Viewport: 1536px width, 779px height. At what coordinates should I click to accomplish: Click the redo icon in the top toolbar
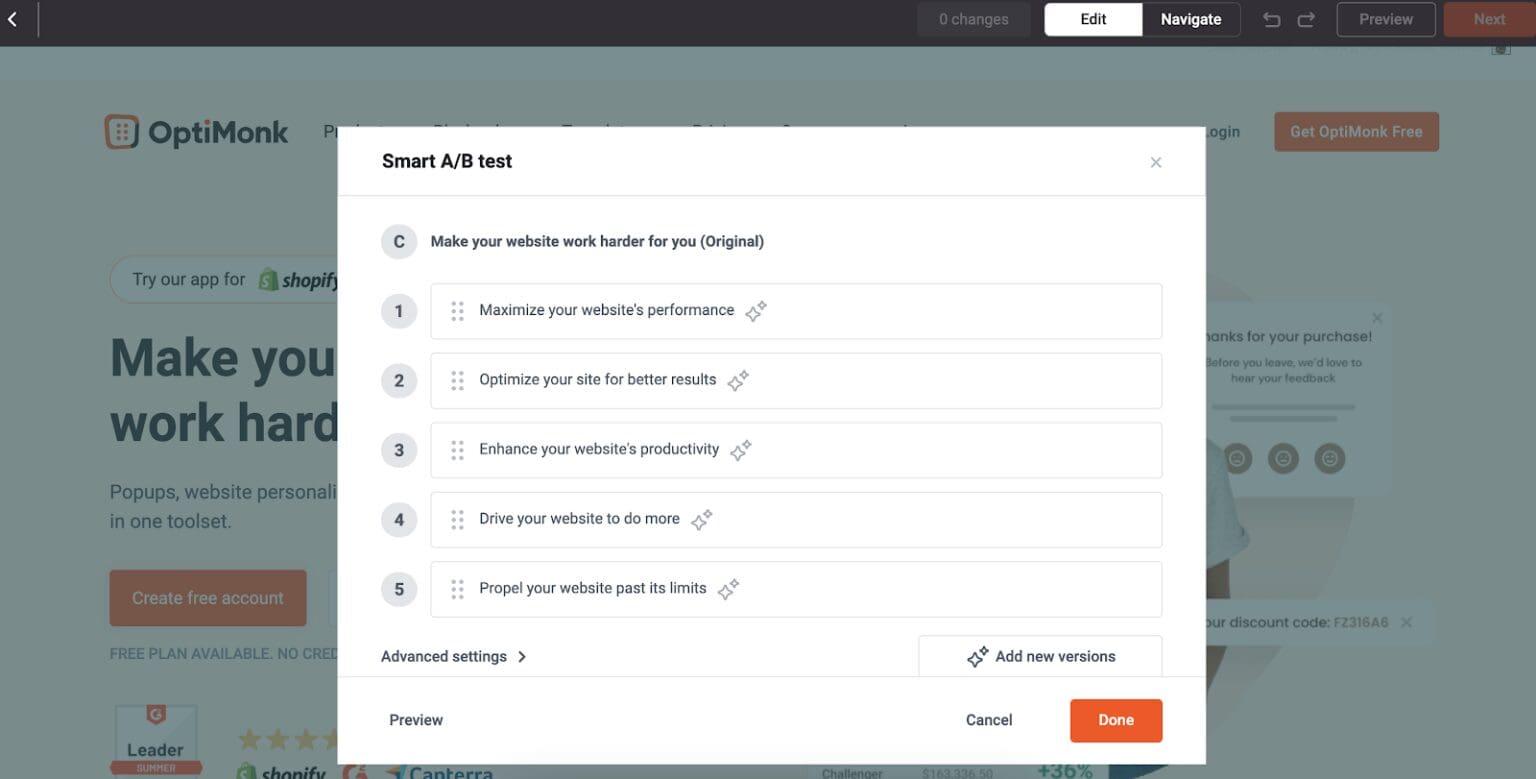[x=1306, y=19]
